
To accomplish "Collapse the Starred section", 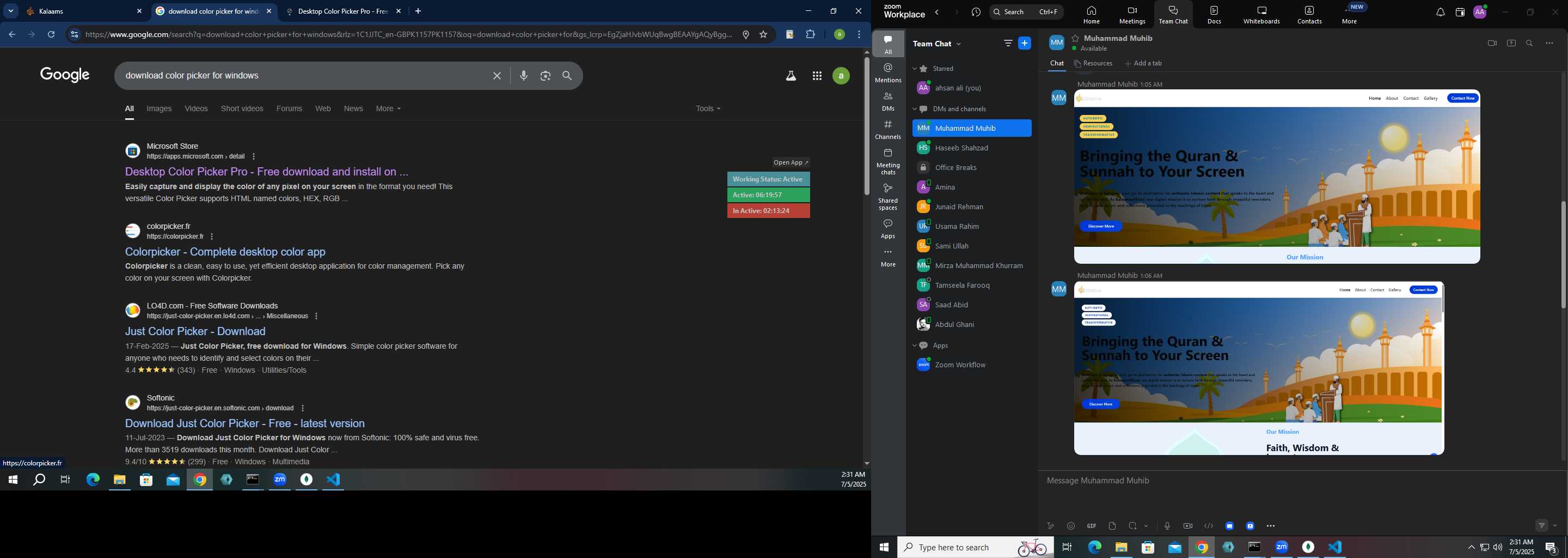I will click(x=914, y=69).
